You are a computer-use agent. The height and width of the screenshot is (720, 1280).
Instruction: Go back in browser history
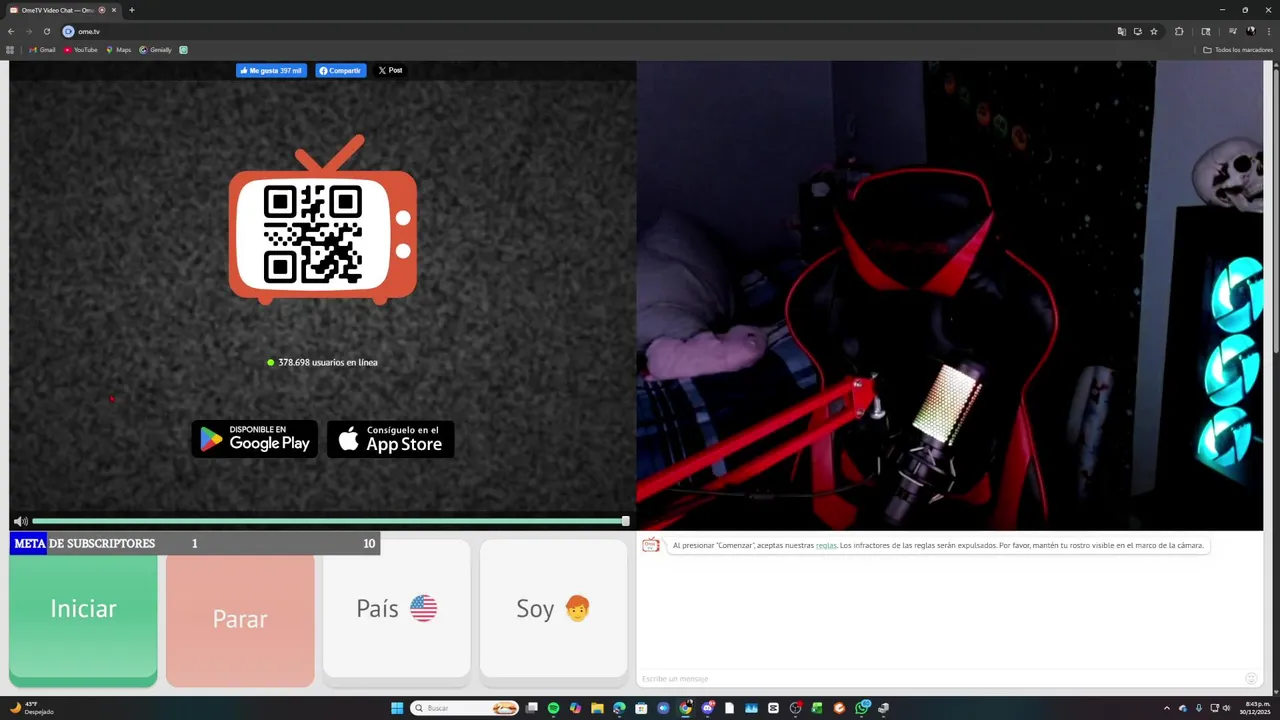click(x=11, y=31)
